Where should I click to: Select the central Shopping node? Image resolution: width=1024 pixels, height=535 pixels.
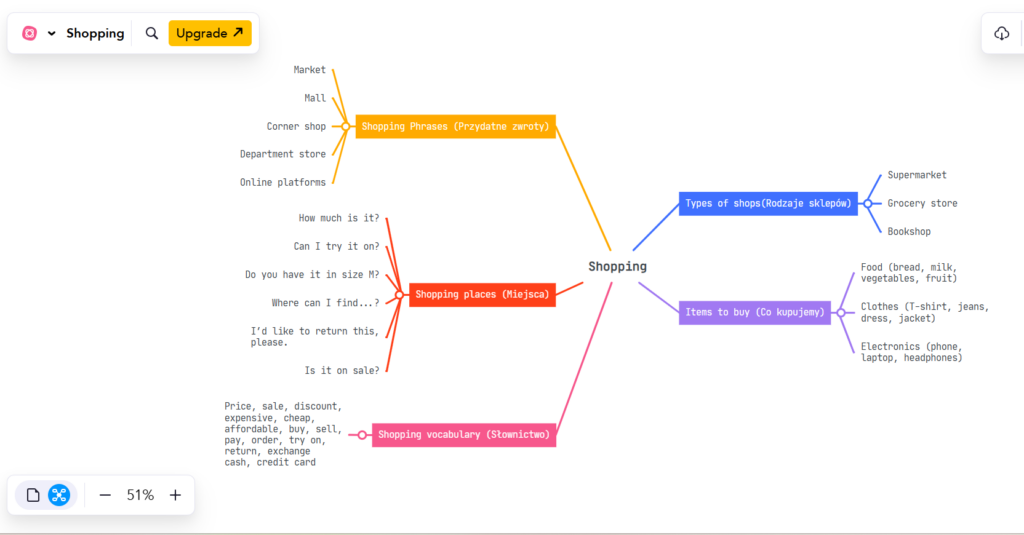617,267
